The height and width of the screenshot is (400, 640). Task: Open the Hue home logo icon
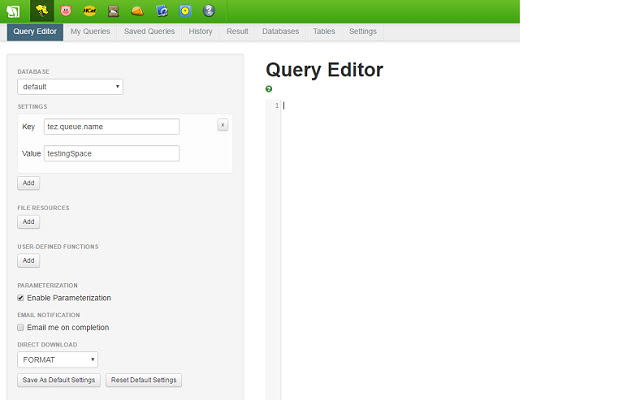(13, 11)
